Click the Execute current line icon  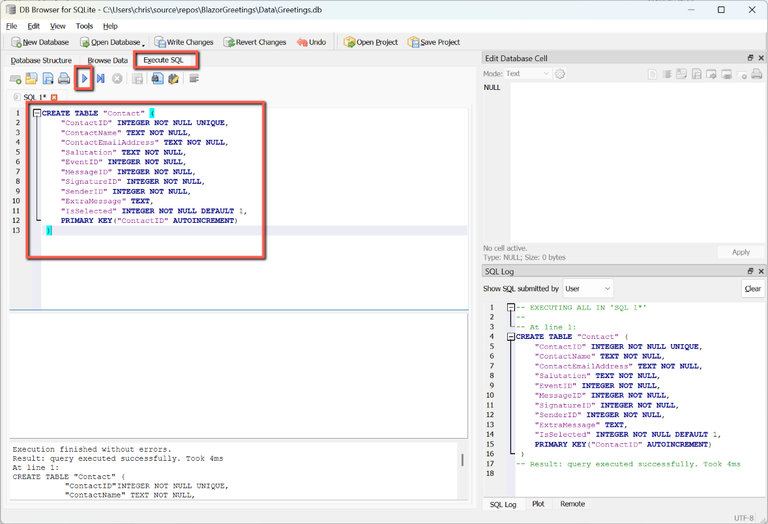click(x=101, y=78)
